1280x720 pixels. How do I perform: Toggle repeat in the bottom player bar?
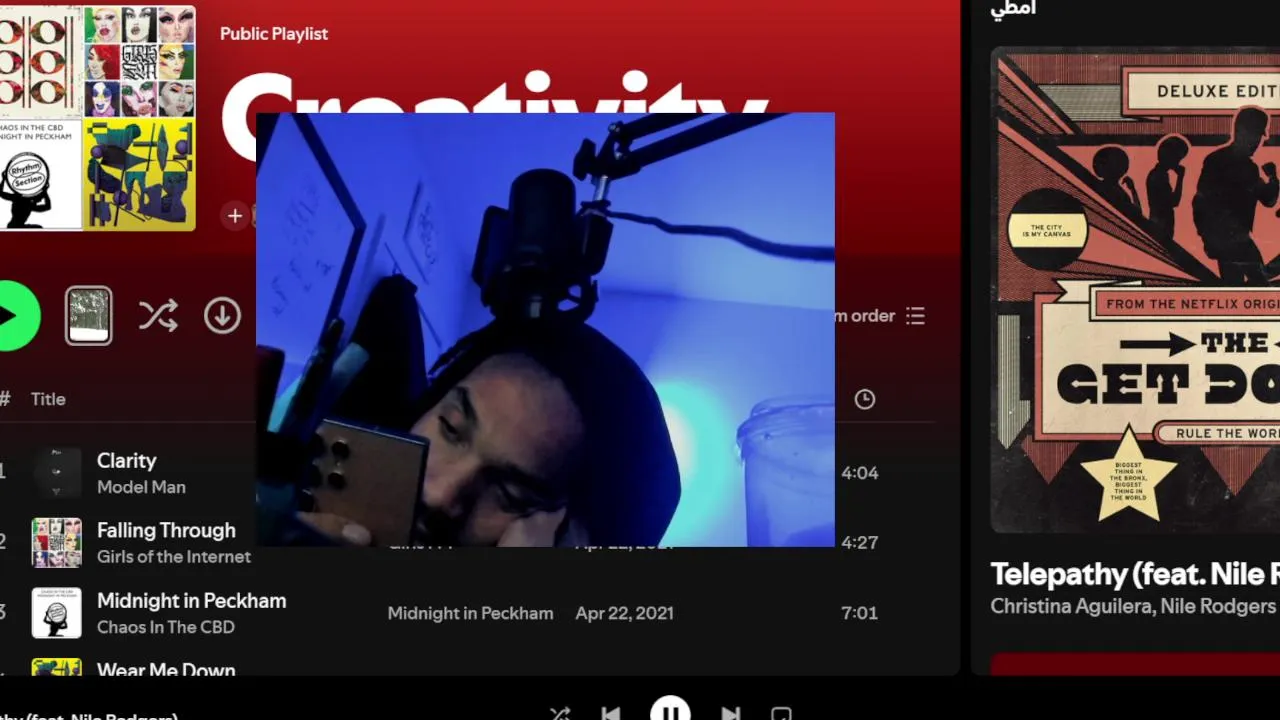[x=782, y=713]
